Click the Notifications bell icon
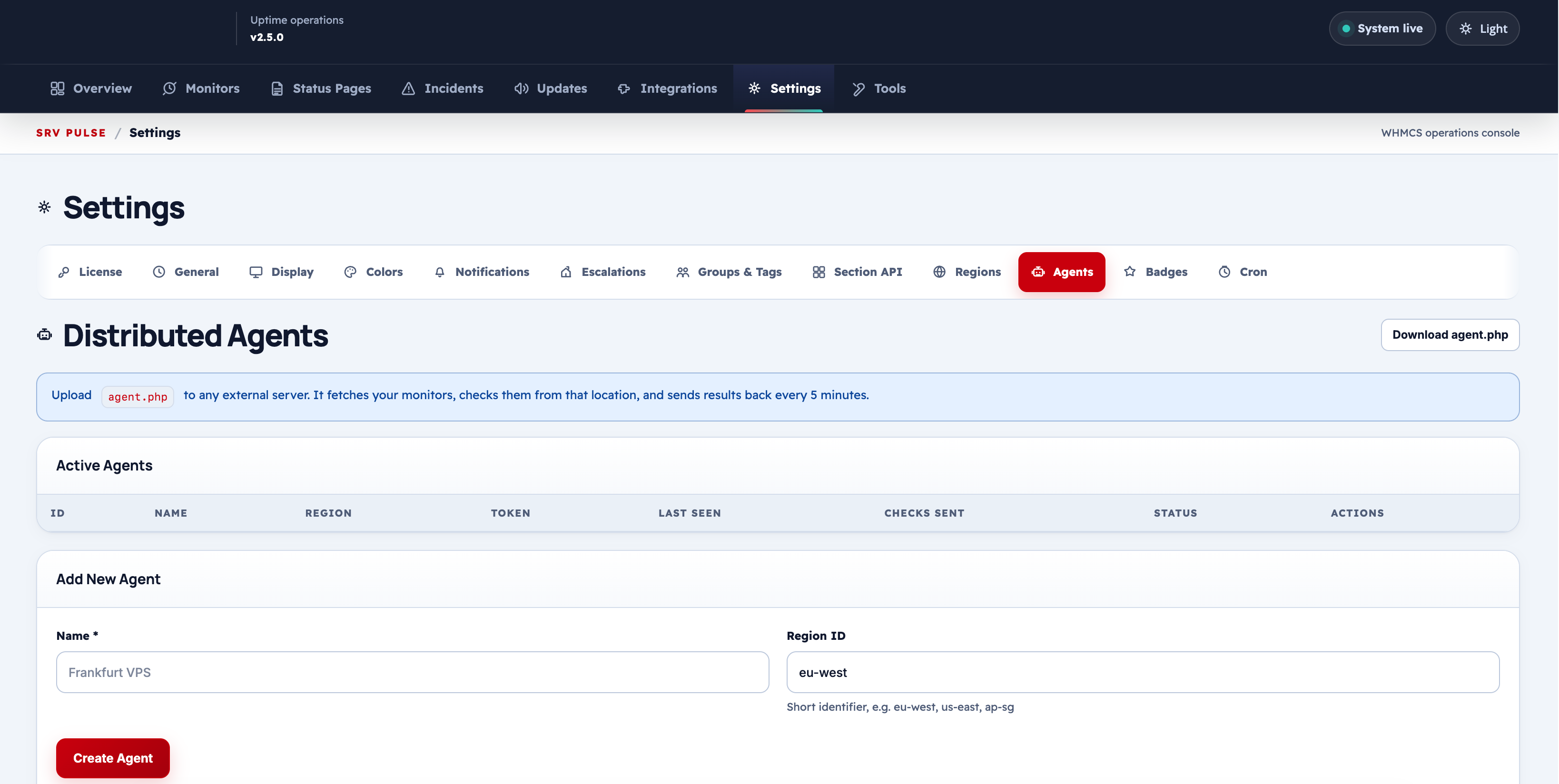Screen dimensions: 1559x784 [x=440, y=272]
